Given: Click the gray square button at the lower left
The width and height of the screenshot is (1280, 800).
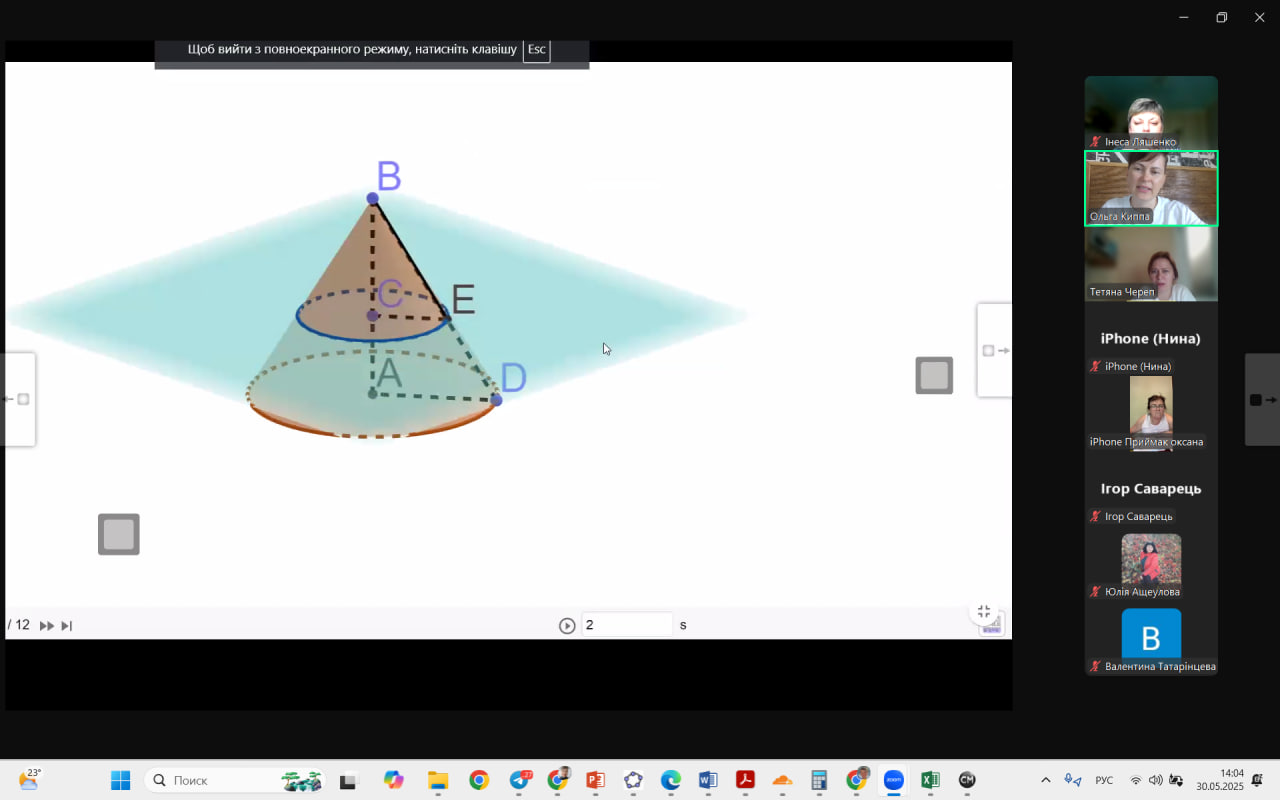Looking at the screenshot, I should point(119,534).
